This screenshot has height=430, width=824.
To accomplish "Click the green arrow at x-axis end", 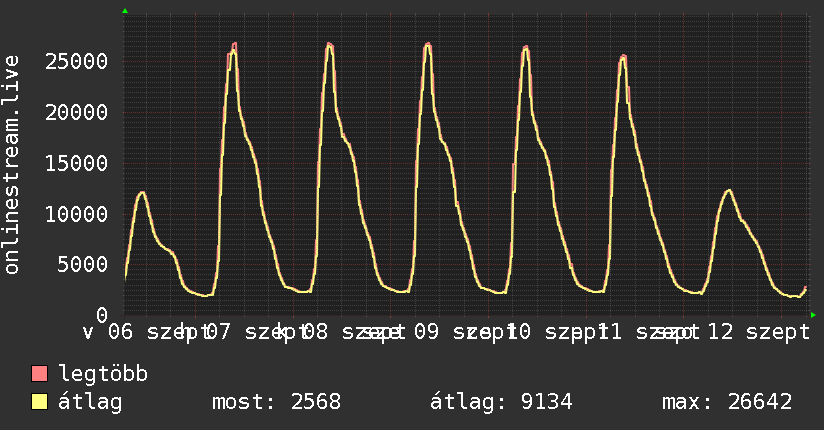I will pos(813,315).
